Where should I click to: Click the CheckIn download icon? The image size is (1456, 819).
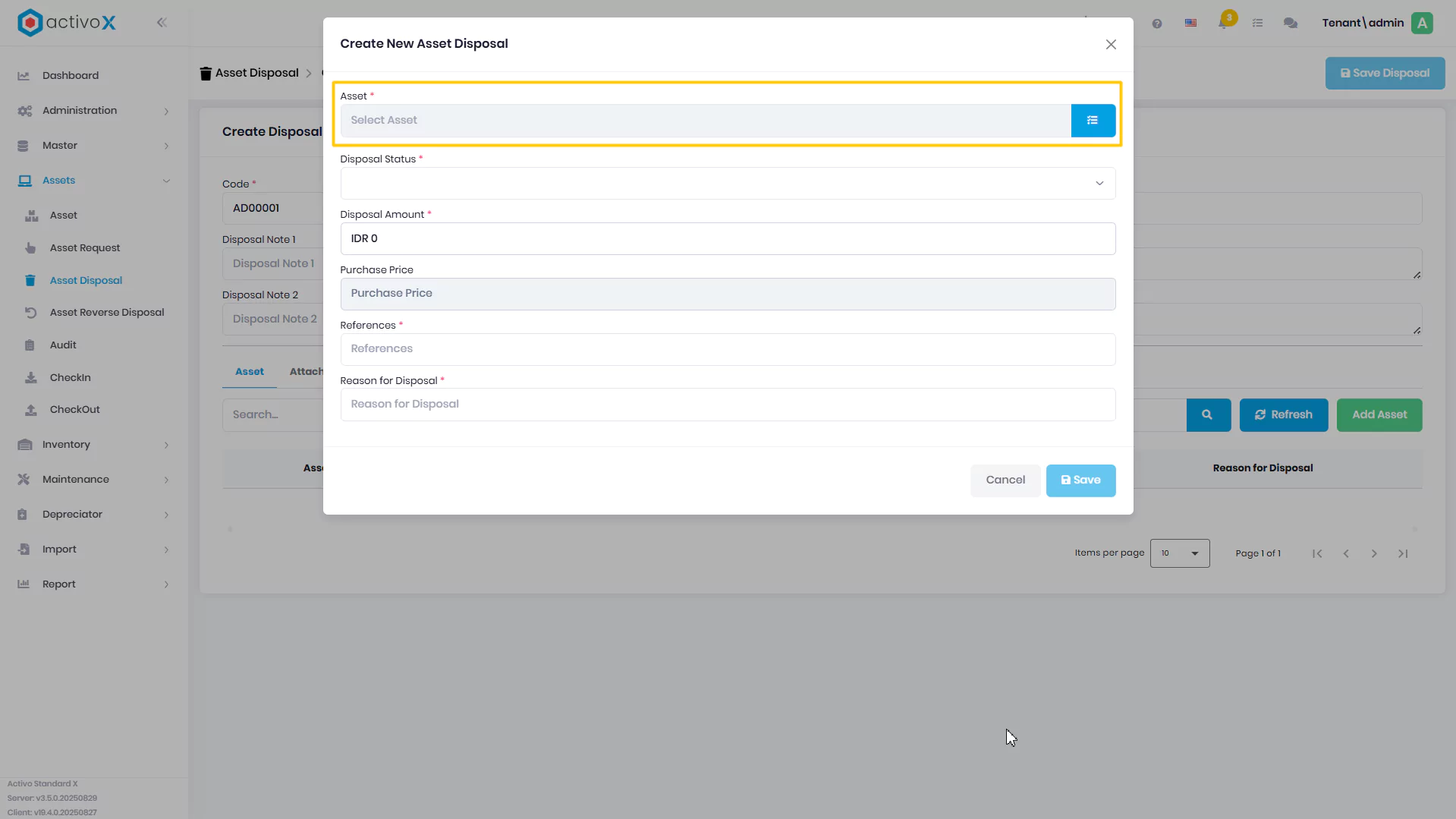pos(31,378)
